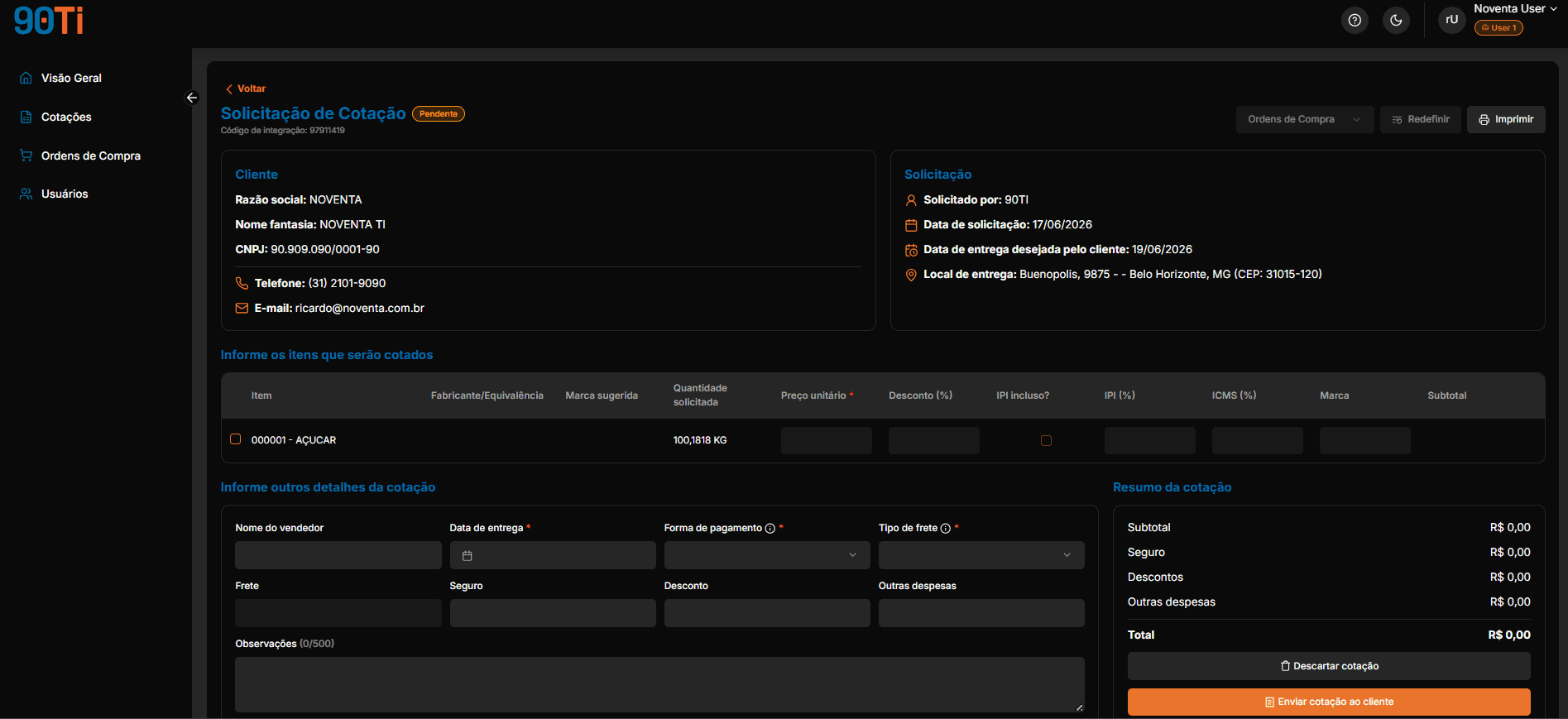Expand the Tipo de frete dropdown
The height and width of the screenshot is (719, 1568).
(981, 555)
